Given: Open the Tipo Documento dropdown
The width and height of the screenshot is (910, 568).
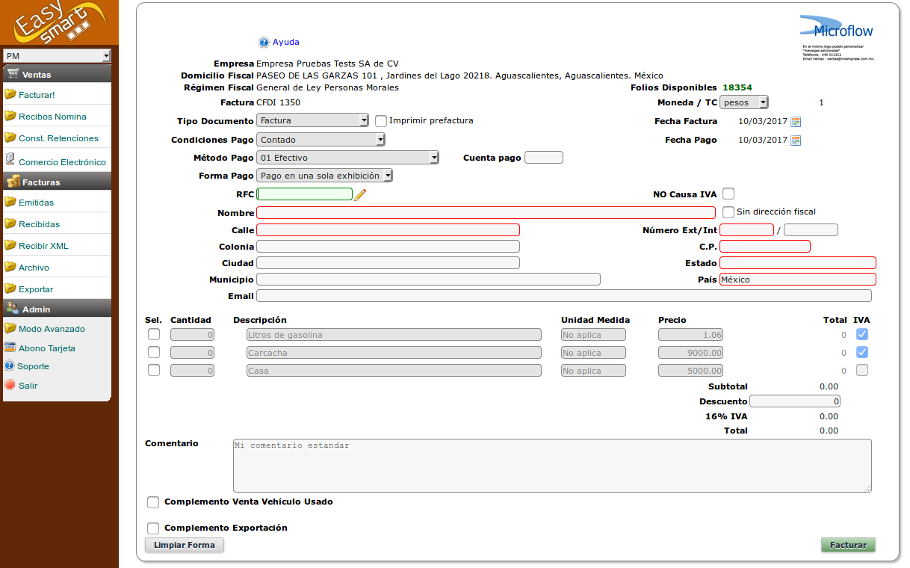Looking at the screenshot, I should click(x=313, y=121).
